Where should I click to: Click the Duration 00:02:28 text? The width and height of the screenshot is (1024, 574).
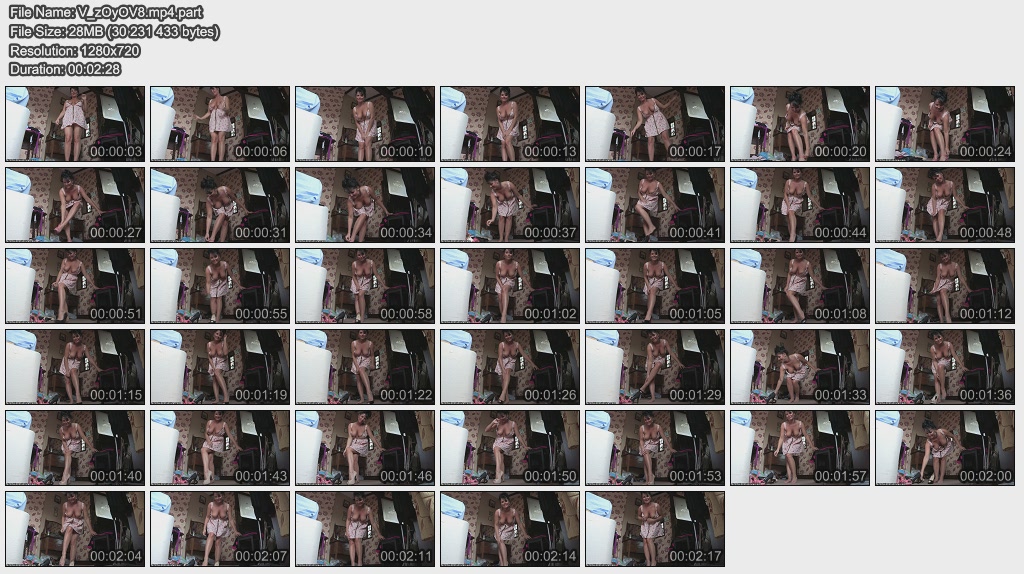(64, 69)
